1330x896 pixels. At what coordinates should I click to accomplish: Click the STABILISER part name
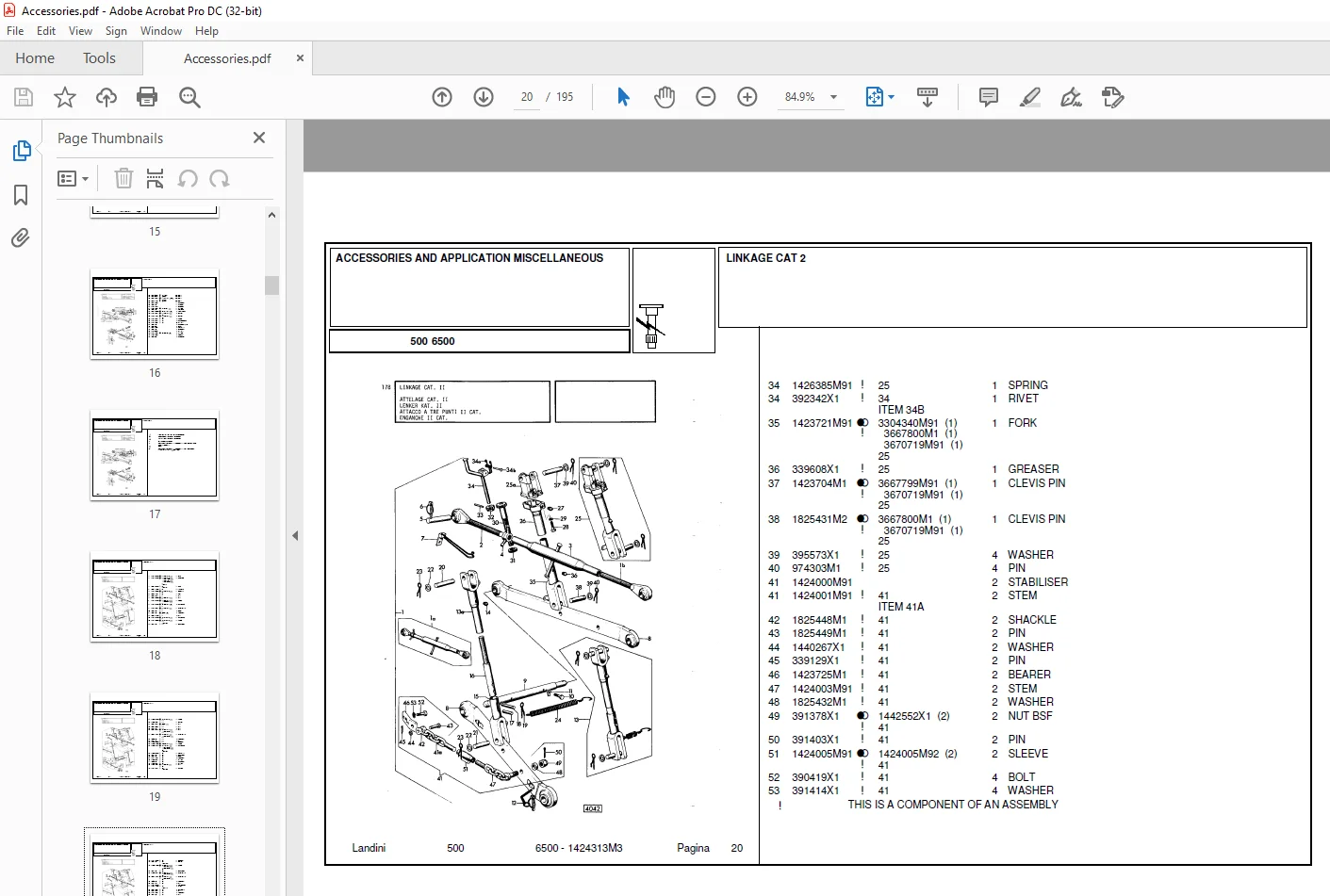1038,582
